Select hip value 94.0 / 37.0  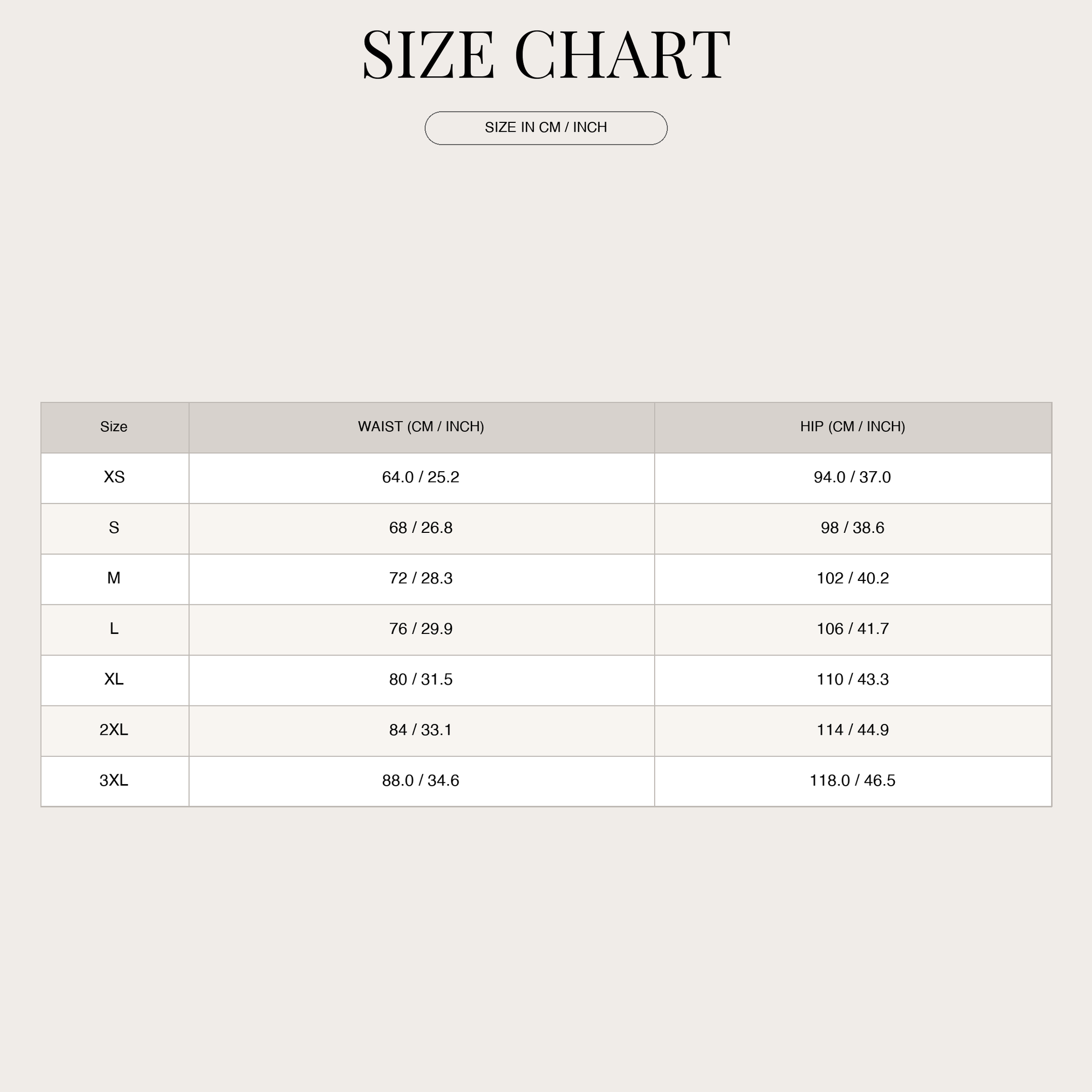pyautogui.click(x=852, y=477)
